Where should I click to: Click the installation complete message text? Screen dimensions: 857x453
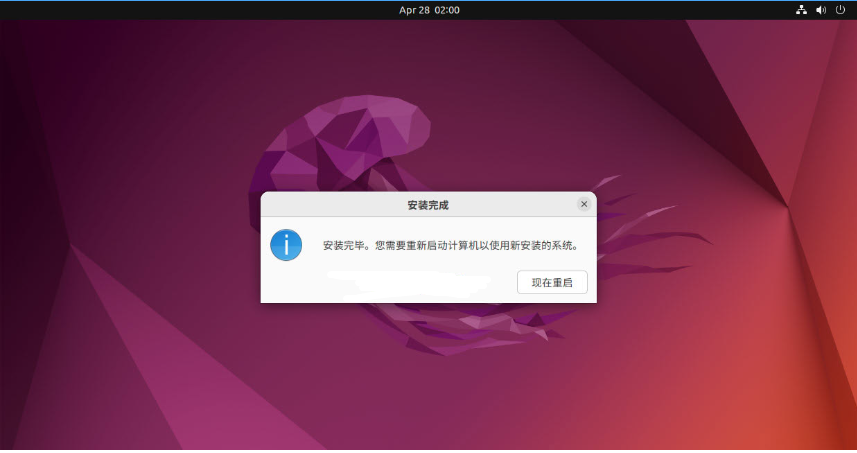(450, 245)
